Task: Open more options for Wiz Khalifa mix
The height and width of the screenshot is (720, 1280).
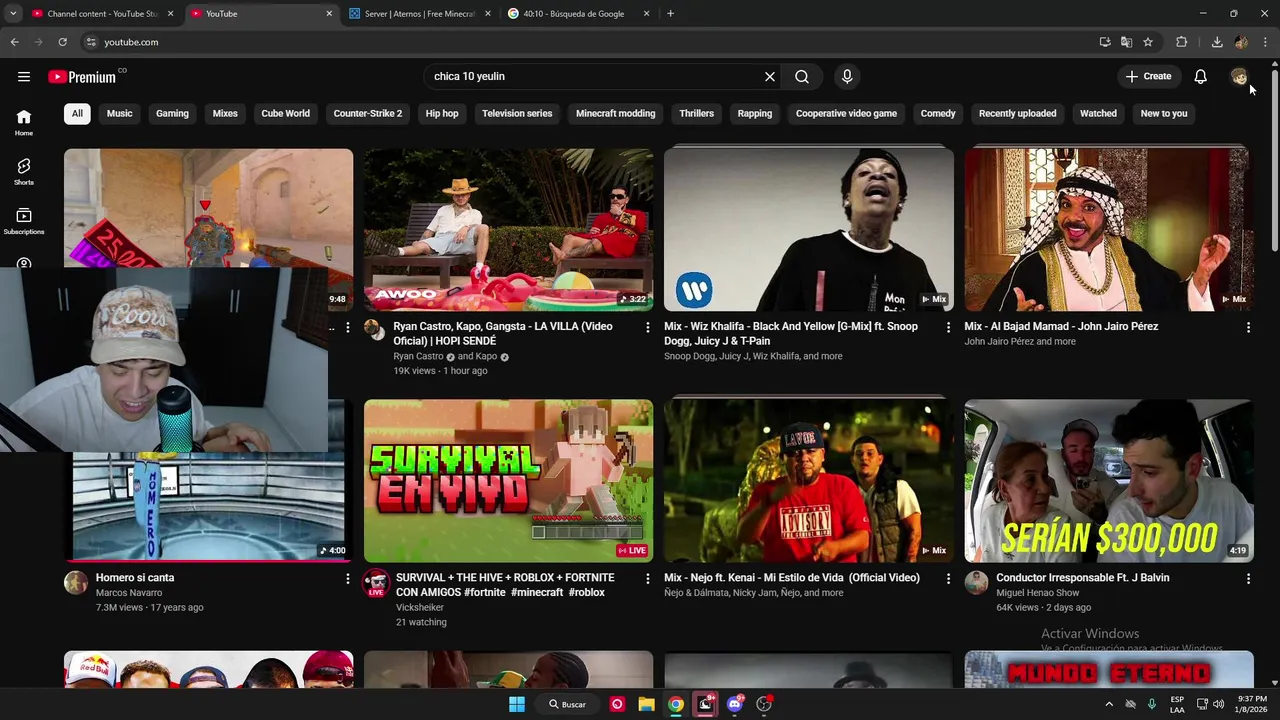Action: click(x=948, y=327)
